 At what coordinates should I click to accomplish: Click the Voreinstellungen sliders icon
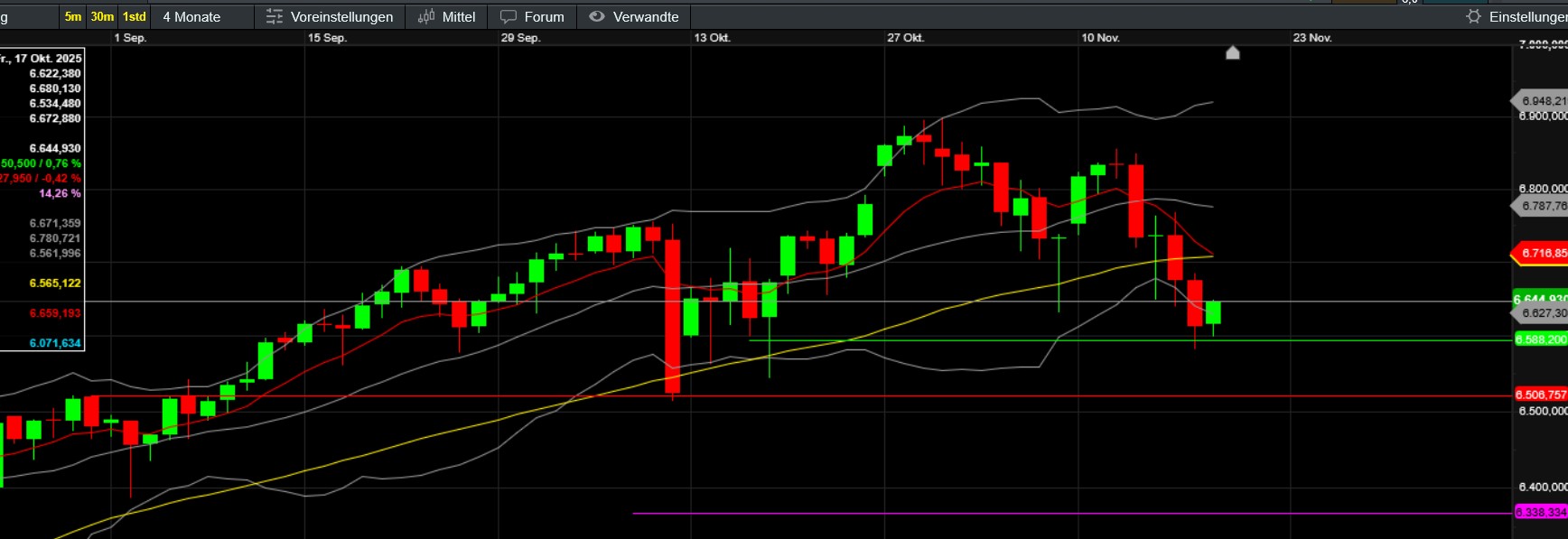pyautogui.click(x=275, y=16)
